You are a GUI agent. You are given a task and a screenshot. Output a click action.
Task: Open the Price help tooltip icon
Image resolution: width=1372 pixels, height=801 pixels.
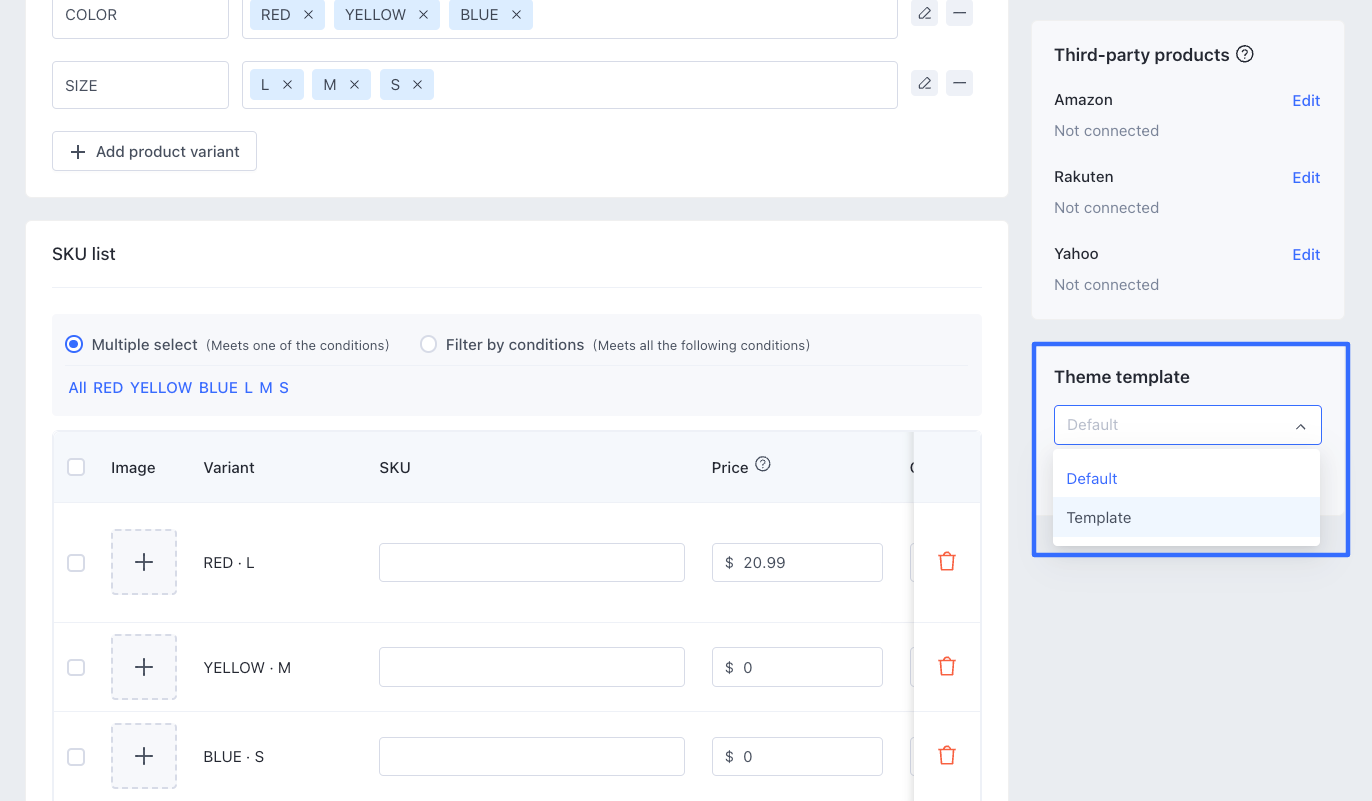click(763, 464)
